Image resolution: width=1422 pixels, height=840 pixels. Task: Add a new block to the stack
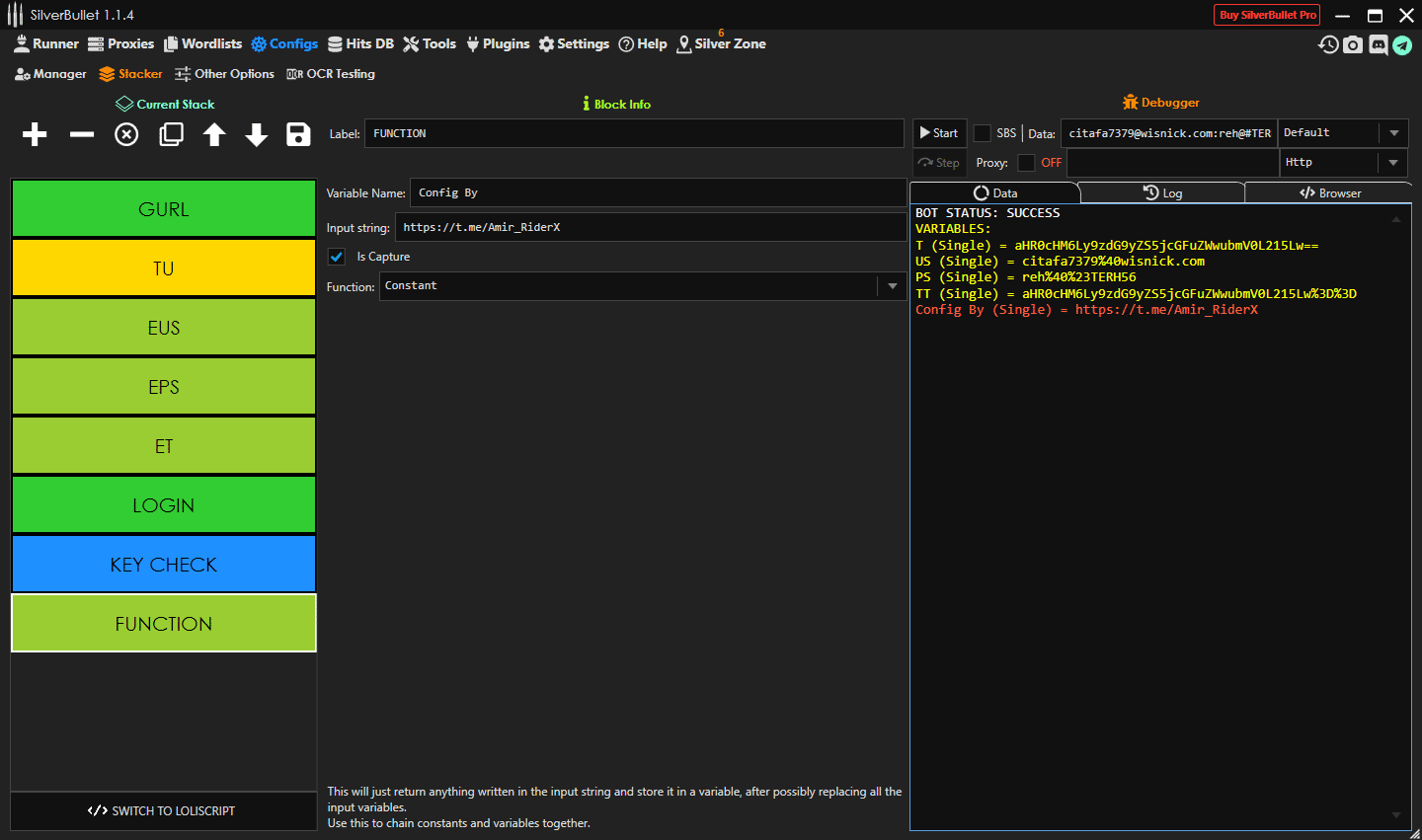click(x=34, y=134)
